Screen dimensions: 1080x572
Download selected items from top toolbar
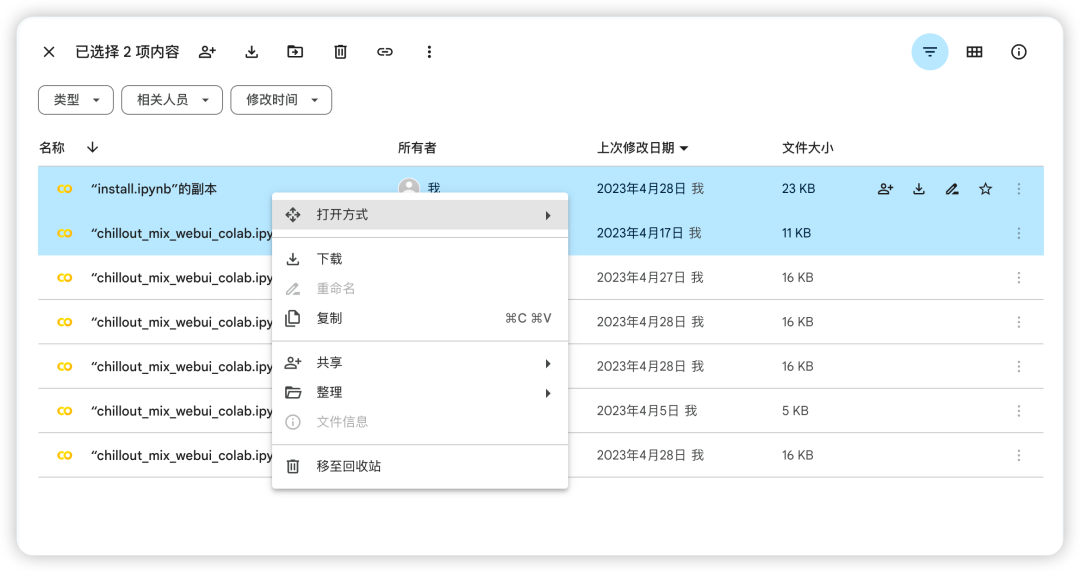point(251,52)
